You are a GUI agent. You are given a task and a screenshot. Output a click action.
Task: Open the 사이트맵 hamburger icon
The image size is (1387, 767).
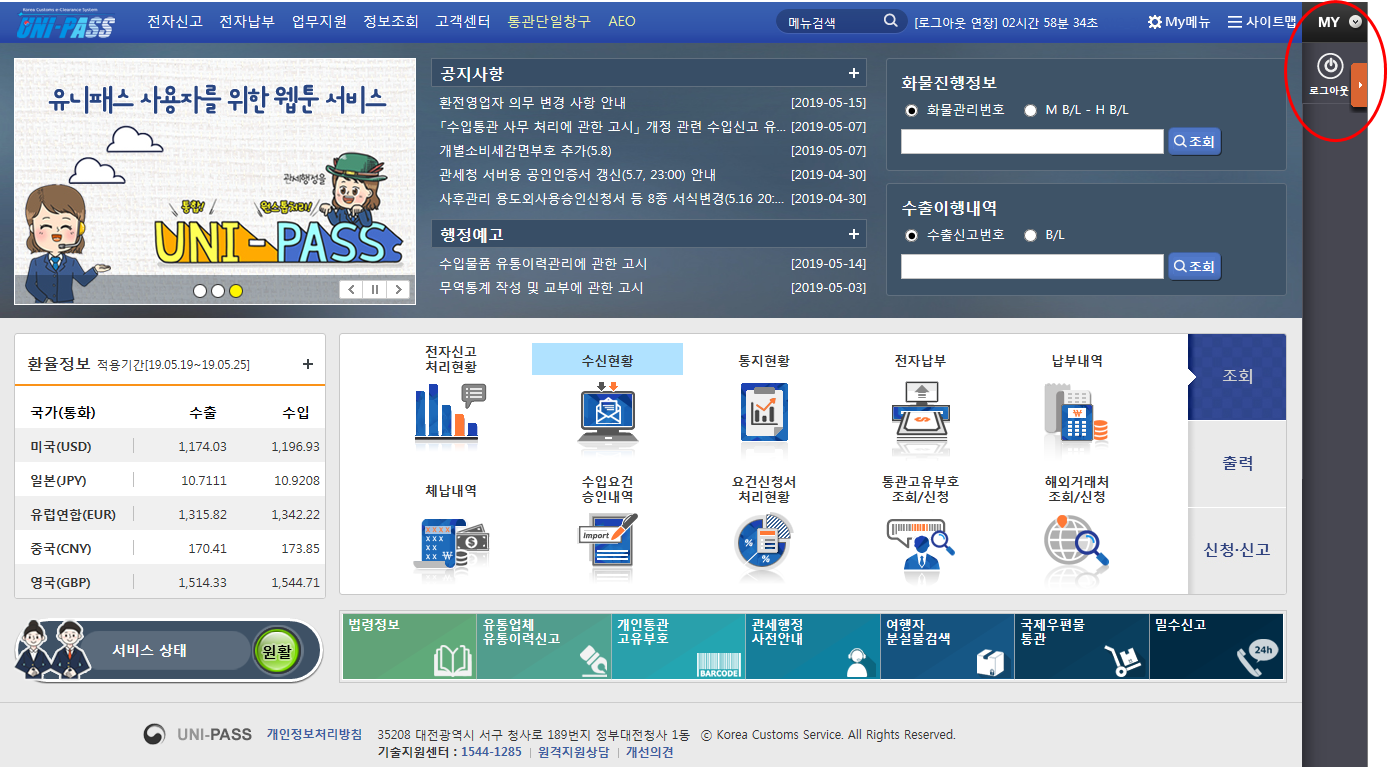[x=1234, y=22]
